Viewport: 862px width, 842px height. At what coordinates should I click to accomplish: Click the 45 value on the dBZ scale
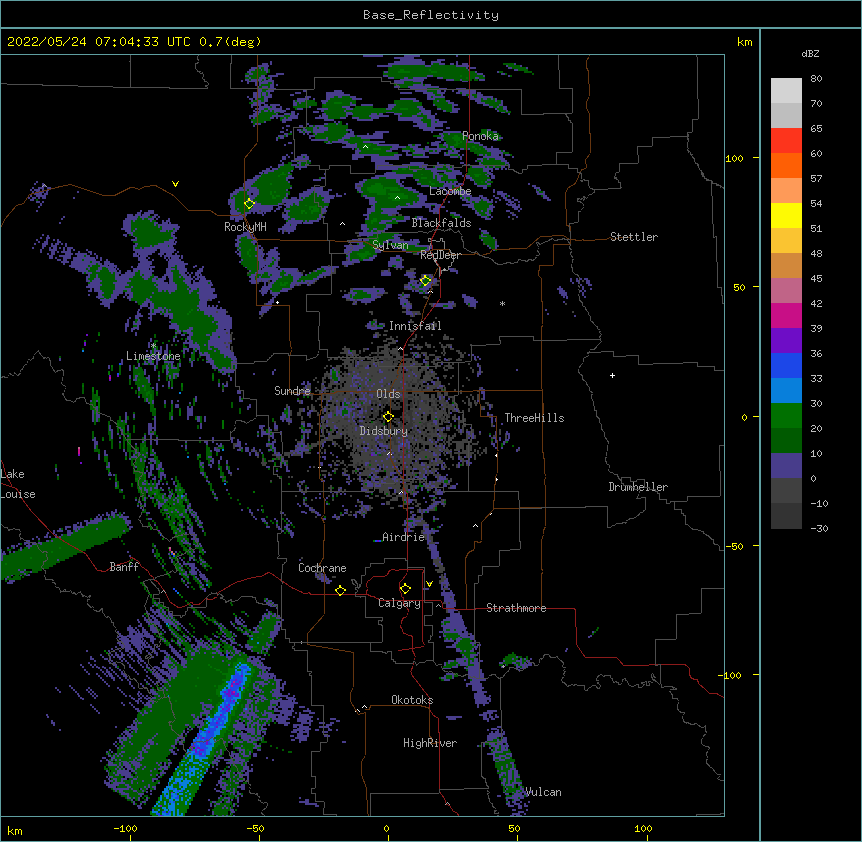[x=816, y=278]
